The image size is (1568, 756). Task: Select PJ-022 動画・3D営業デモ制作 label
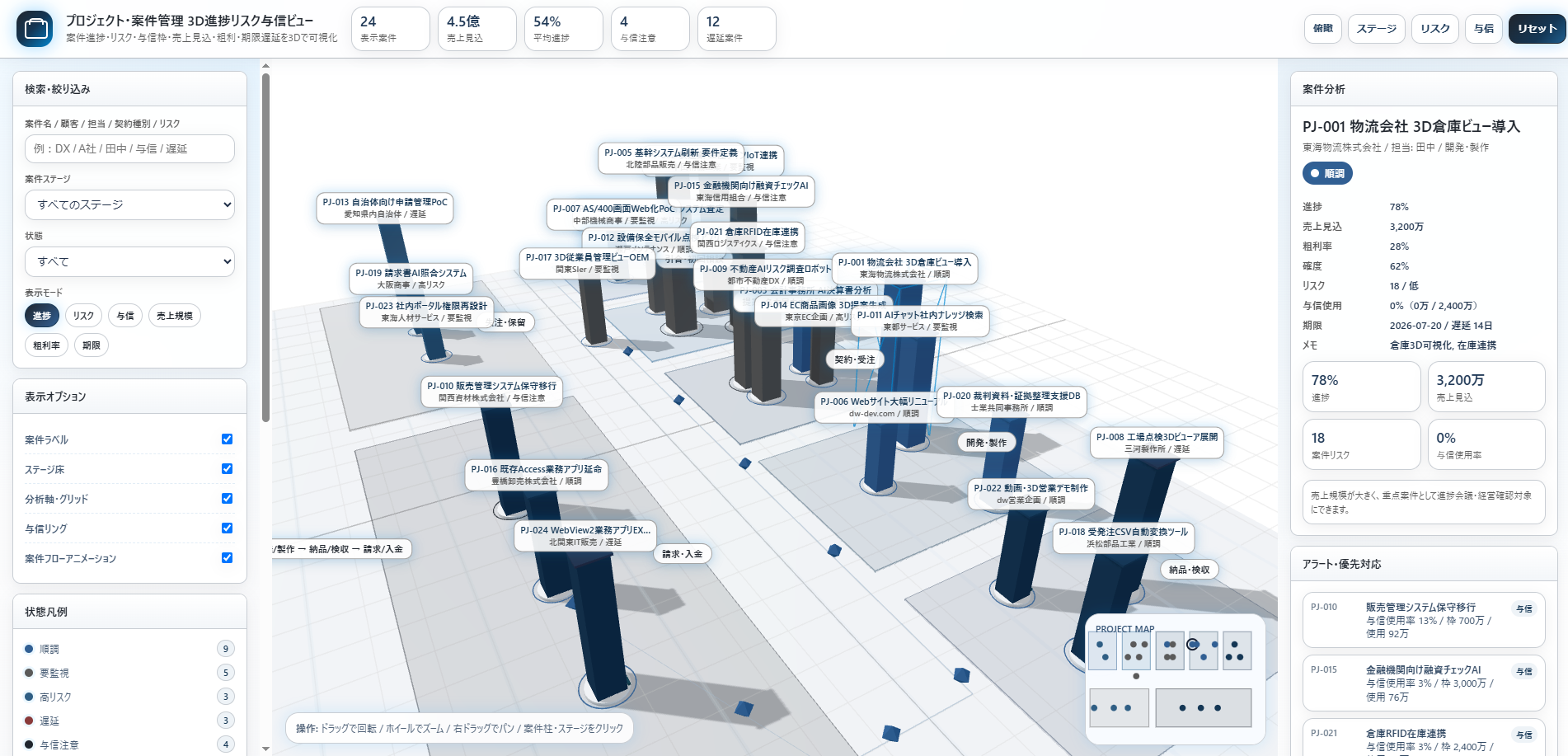(1030, 494)
